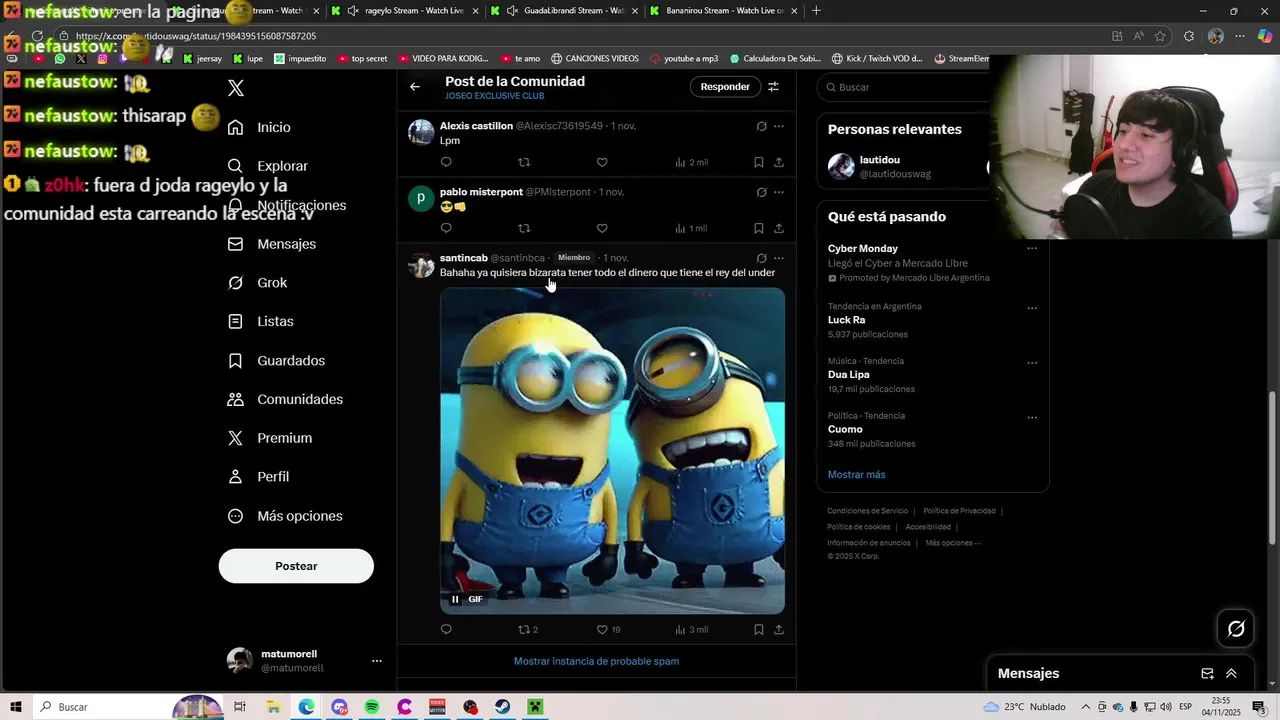Click the X logo in sidebar

[236, 88]
